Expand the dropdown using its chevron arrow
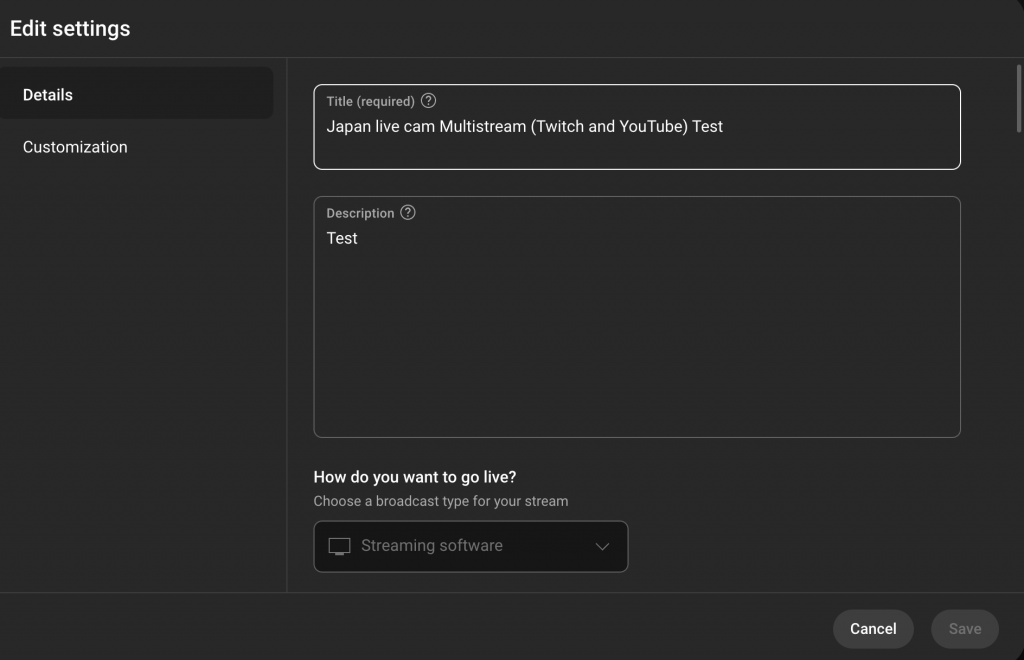Screen dimensions: 1024x660 [x=602, y=546]
